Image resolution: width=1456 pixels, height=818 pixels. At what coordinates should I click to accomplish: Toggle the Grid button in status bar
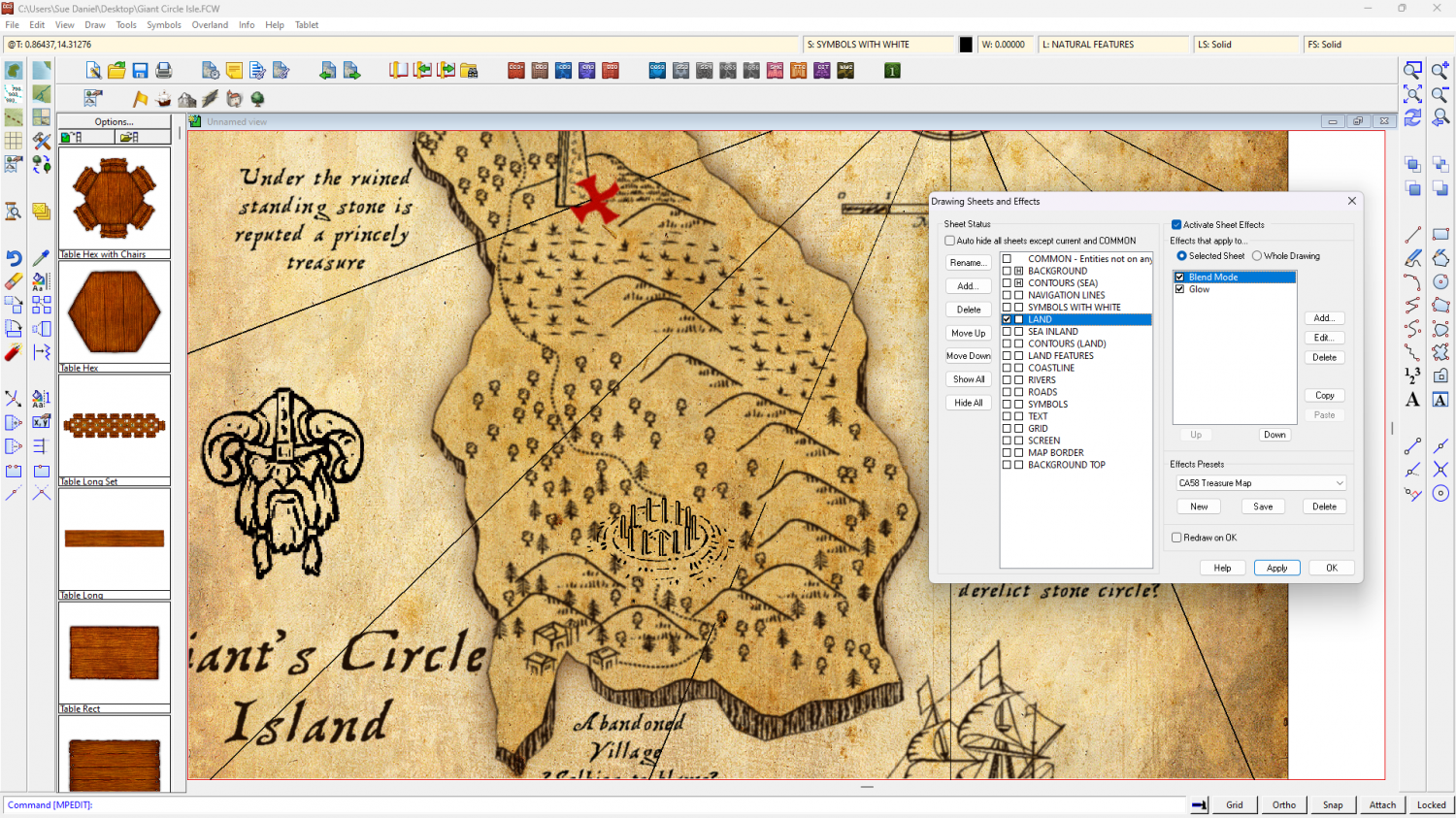[x=1235, y=804]
